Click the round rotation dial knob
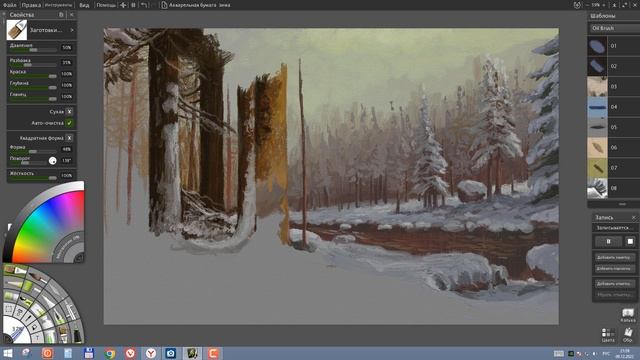 [53, 161]
